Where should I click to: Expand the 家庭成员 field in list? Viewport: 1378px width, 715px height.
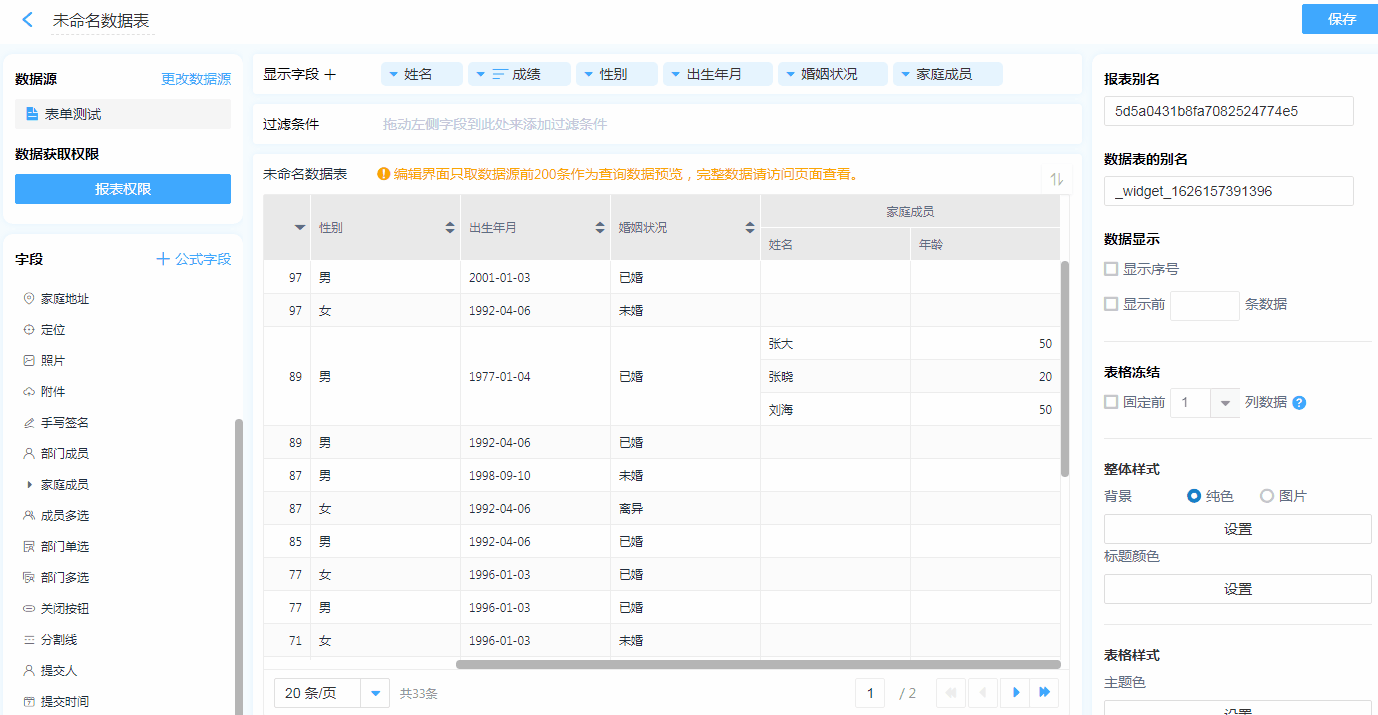29,485
